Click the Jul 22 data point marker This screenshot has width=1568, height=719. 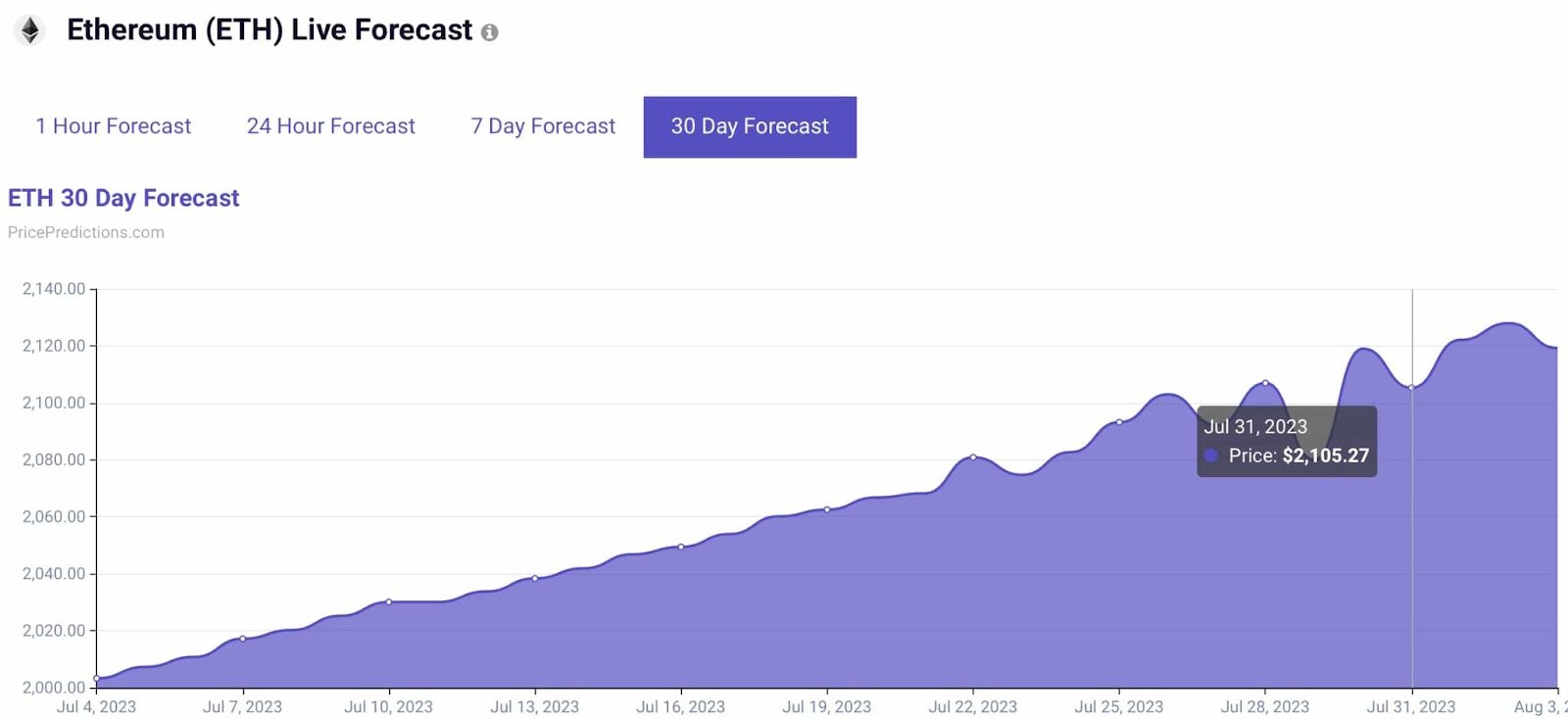click(973, 456)
